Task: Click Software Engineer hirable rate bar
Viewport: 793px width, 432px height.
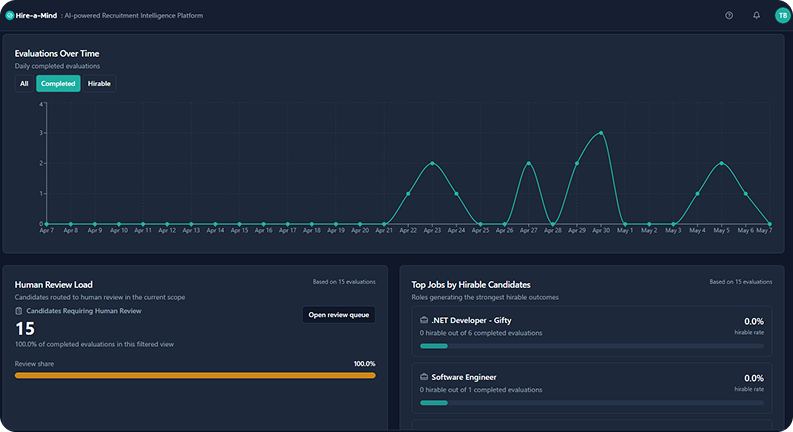Action: click(x=592, y=403)
